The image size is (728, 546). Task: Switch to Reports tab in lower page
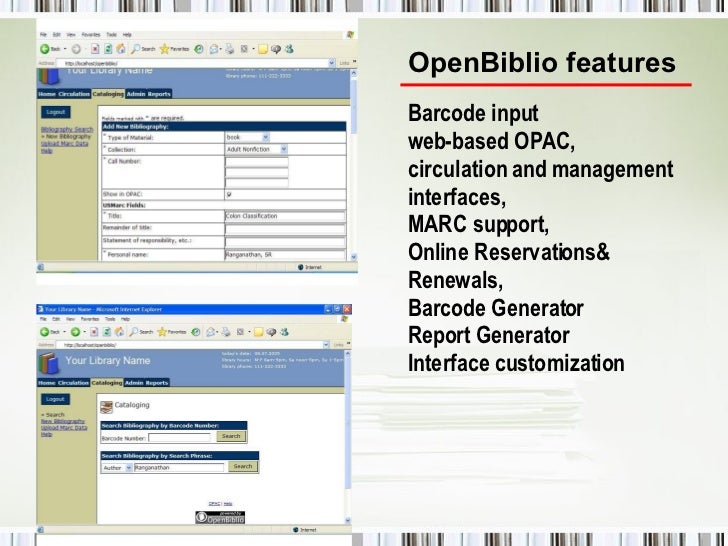click(x=157, y=383)
